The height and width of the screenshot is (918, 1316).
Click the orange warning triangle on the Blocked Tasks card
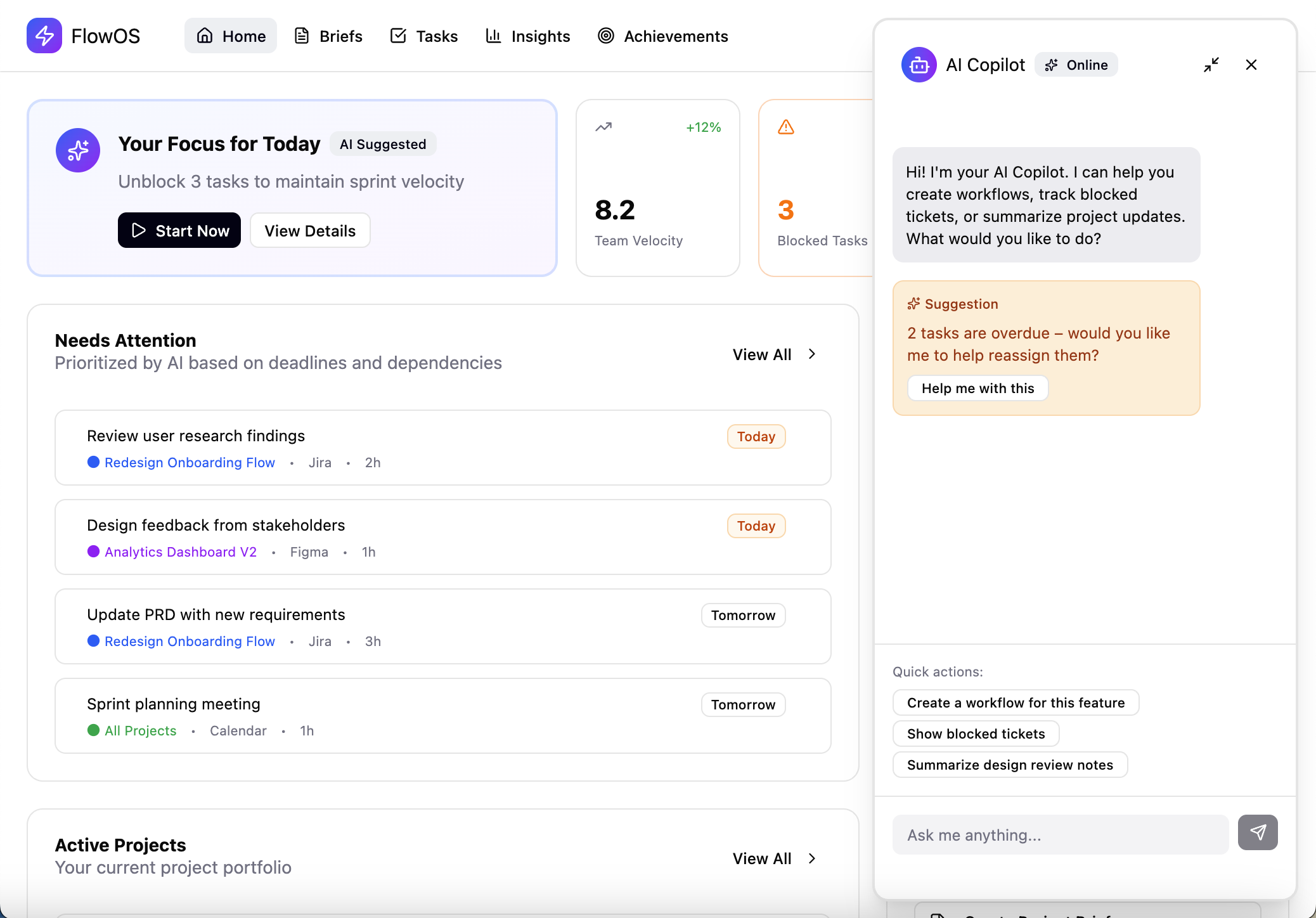[x=786, y=127]
